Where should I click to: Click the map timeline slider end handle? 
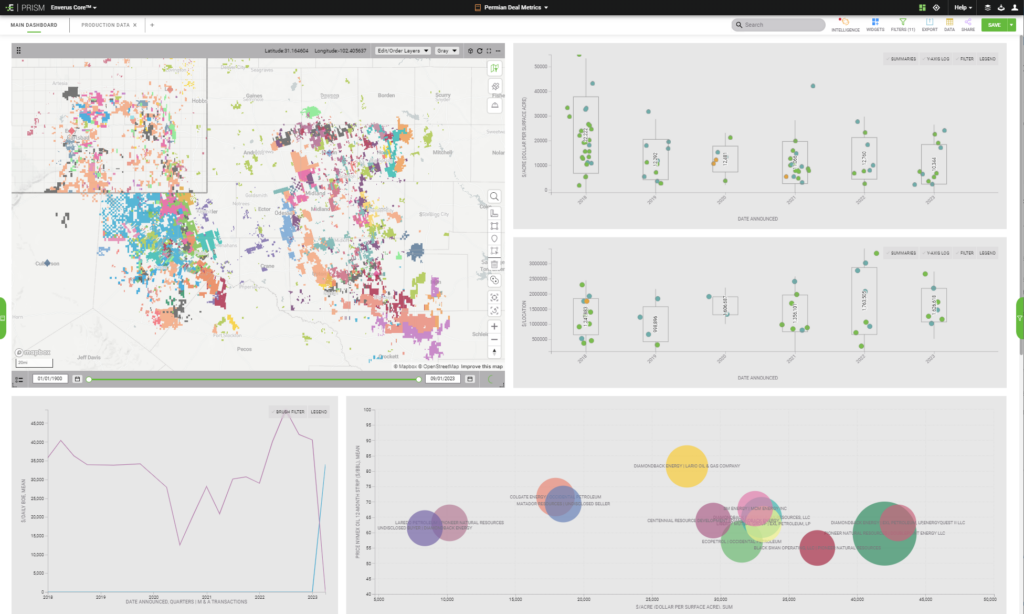pos(419,379)
